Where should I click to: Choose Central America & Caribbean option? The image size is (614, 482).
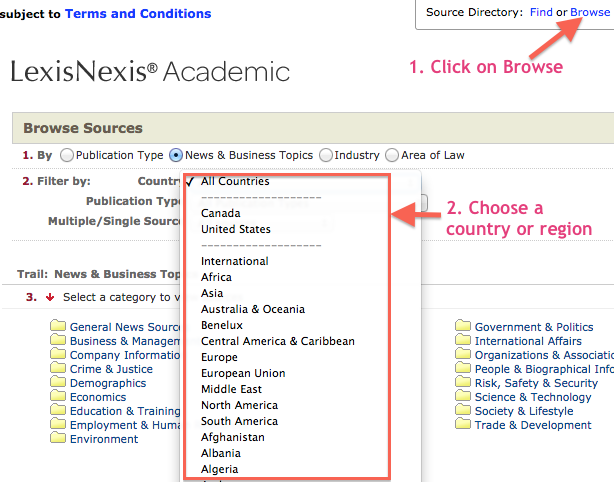point(278,341)
